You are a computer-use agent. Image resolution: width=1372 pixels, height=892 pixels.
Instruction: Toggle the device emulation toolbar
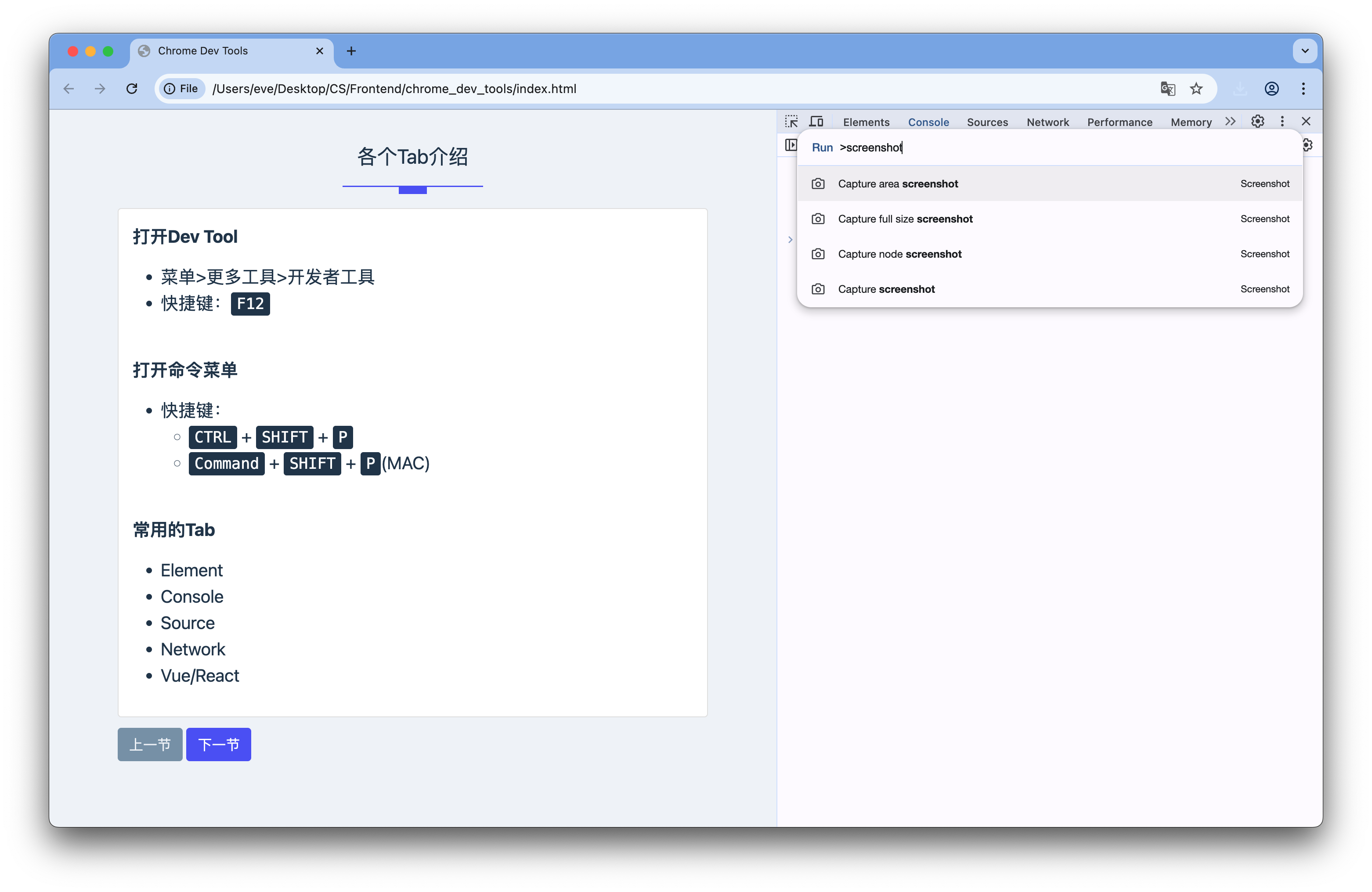(x=816, y=121)
